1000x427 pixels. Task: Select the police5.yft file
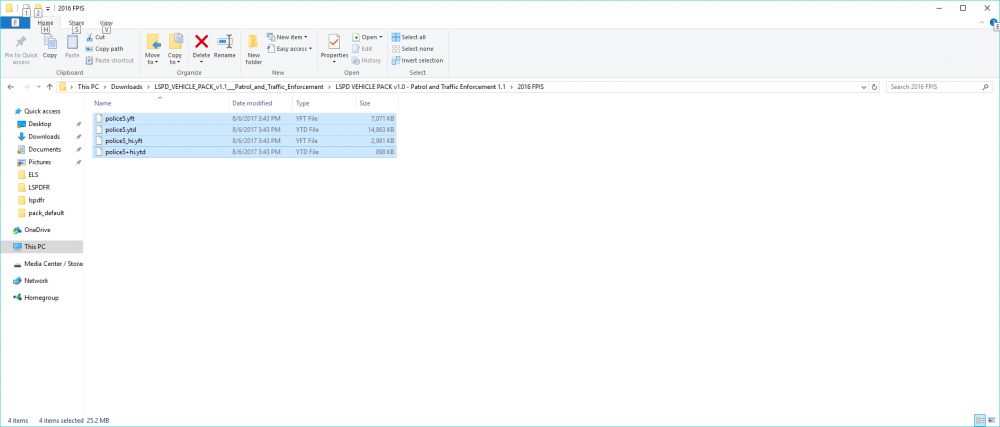click(x=244, y=119)
